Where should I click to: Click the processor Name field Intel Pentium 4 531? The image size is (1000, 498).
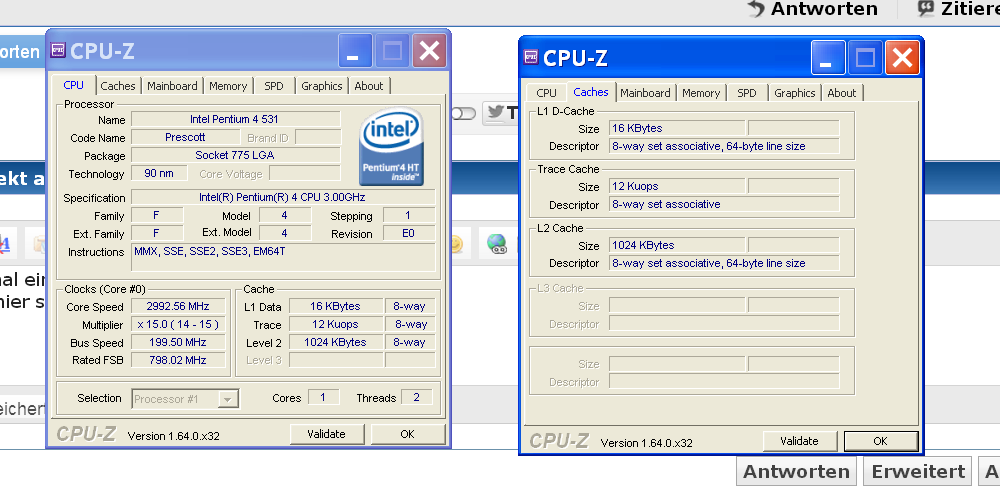pyautogui.click(x=235, y=119)
